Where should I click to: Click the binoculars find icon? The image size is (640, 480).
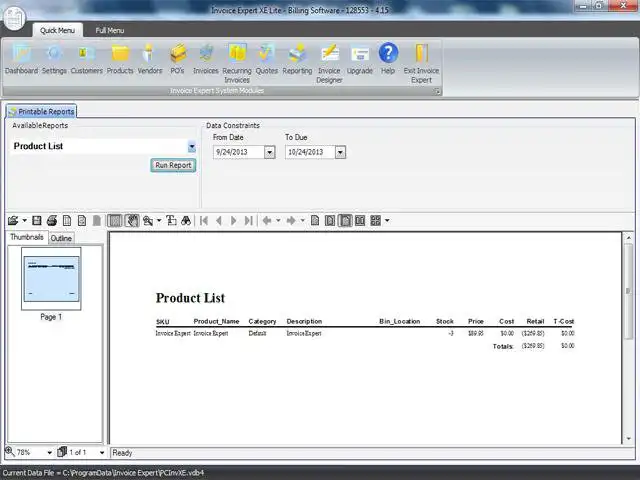click(x=186, y=221)
